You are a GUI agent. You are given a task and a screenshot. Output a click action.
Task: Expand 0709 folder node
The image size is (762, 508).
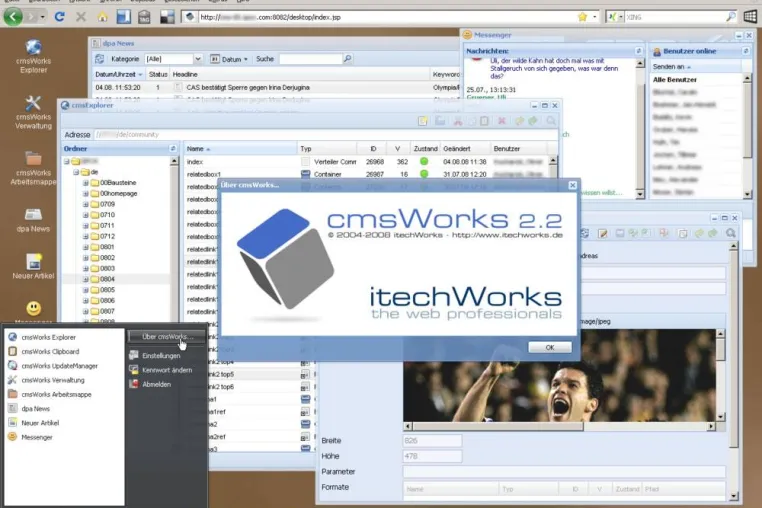86,204
